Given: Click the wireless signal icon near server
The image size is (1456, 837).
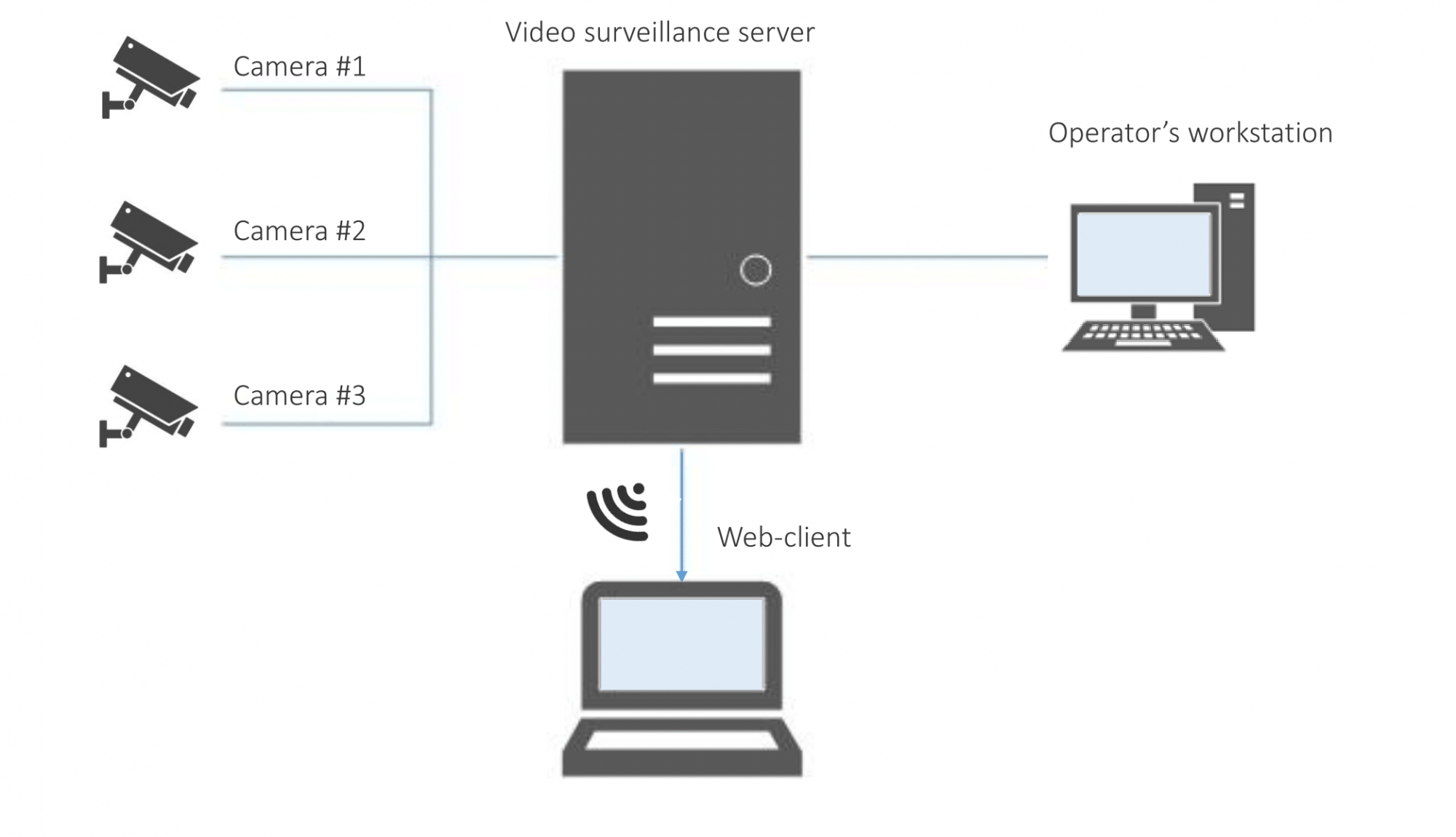Looking at the screenshot, I should (616, 510).
